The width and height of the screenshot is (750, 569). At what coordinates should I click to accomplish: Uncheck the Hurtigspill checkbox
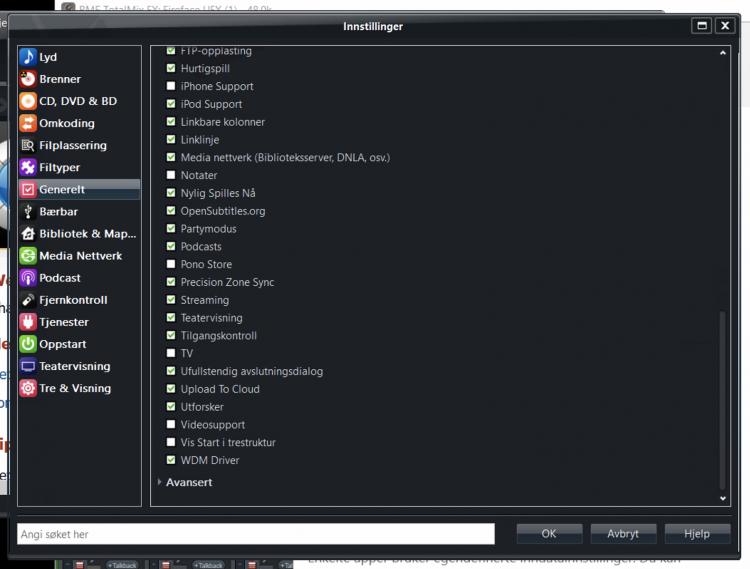[x=171, y=68]
